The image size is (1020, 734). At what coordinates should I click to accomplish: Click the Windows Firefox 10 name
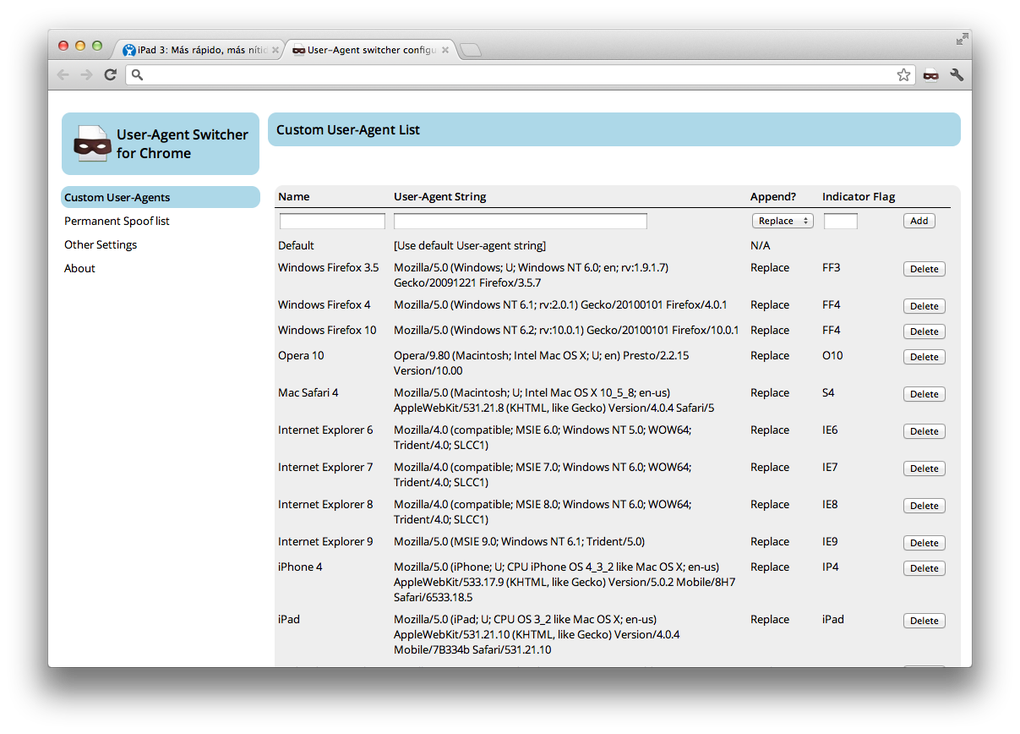pyautogui.click(x=327, y=330)
